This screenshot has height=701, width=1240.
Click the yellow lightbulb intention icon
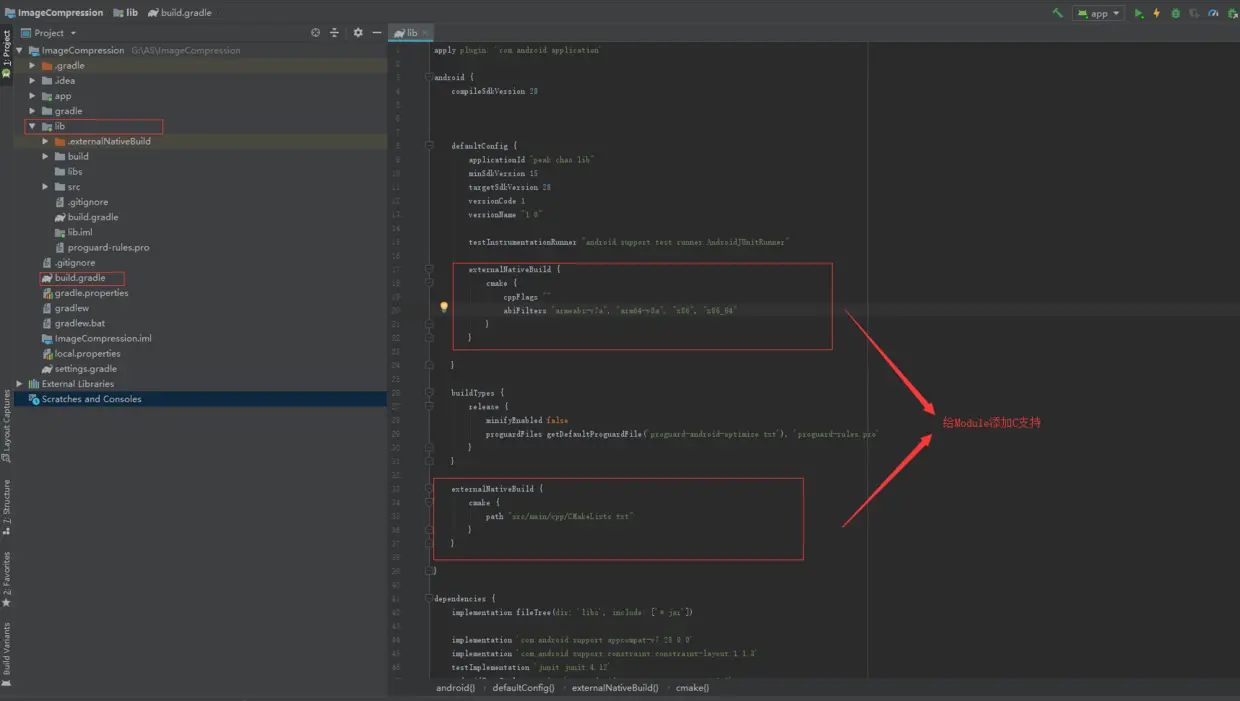click(x=444, y=308)
